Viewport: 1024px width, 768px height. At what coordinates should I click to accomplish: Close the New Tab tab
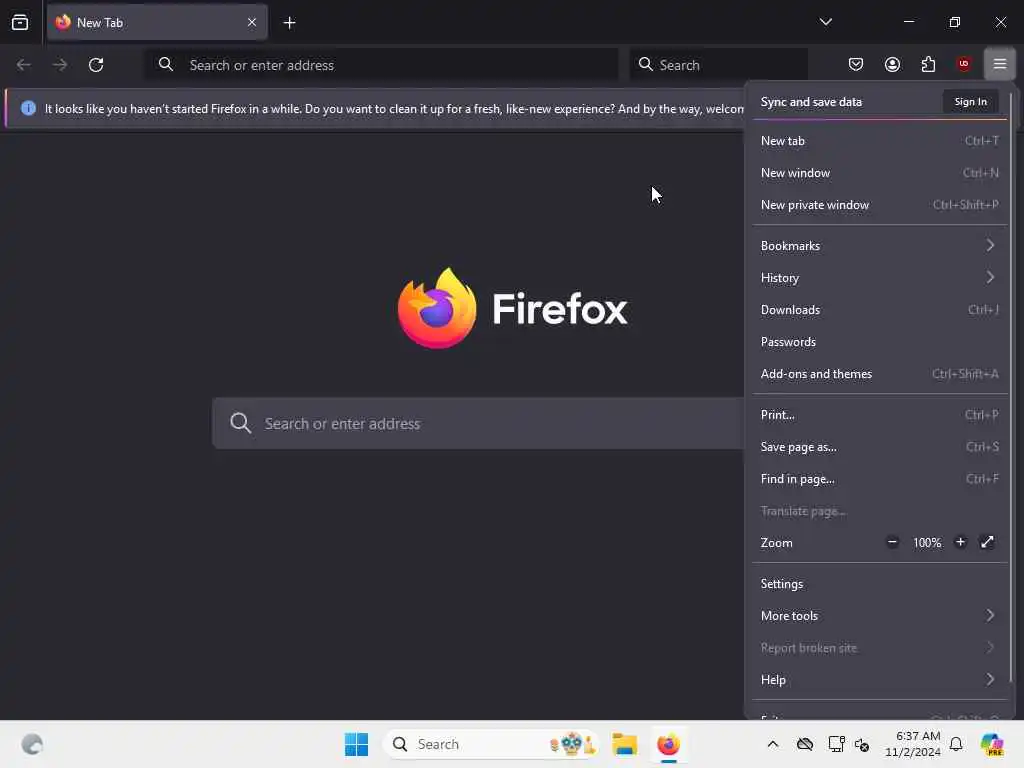[x=251, y=22]
